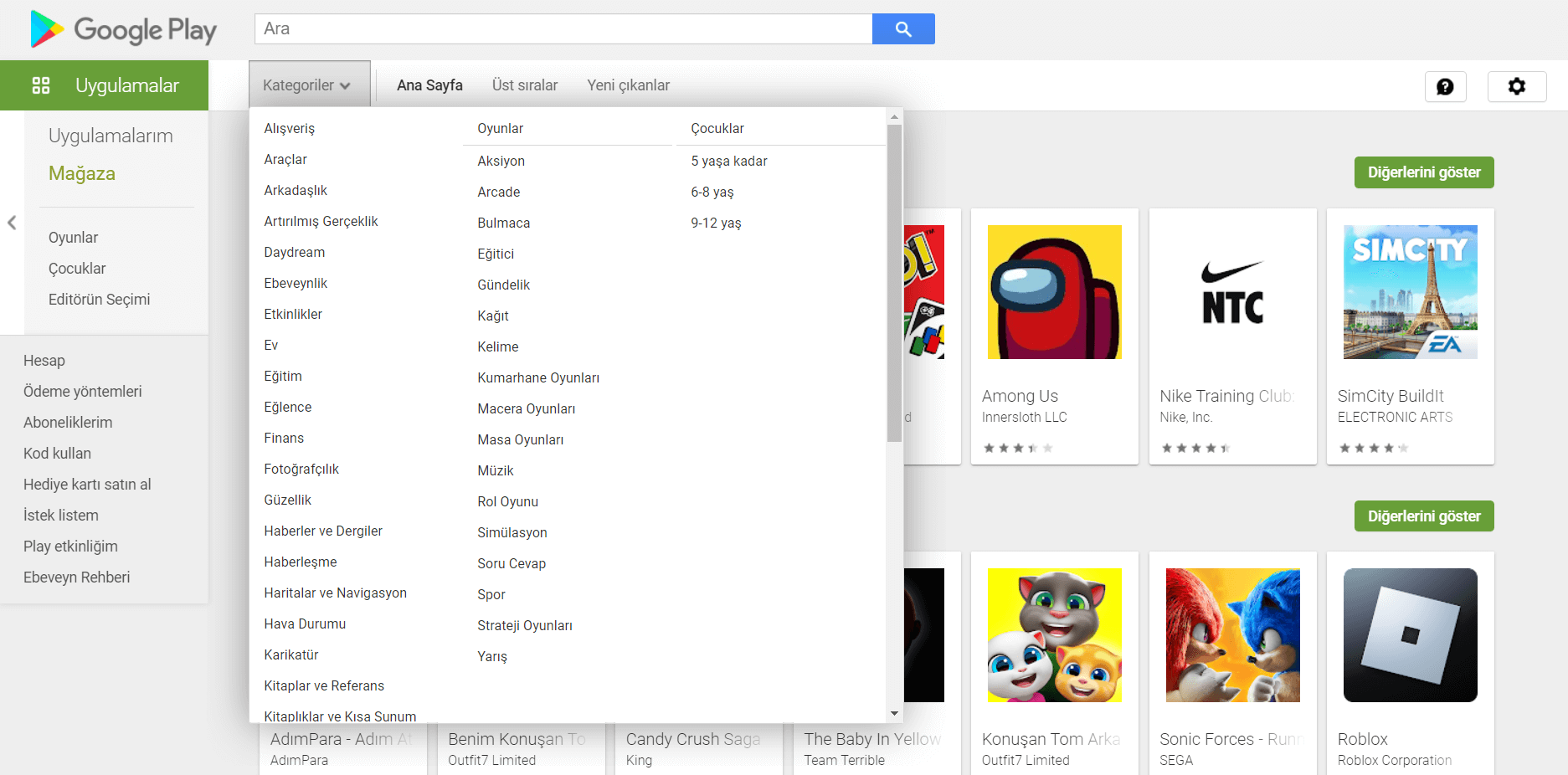Collapse the sidebar with left chevron
The height and width of the screenshot is (775, 1568).
coord(12,223)
